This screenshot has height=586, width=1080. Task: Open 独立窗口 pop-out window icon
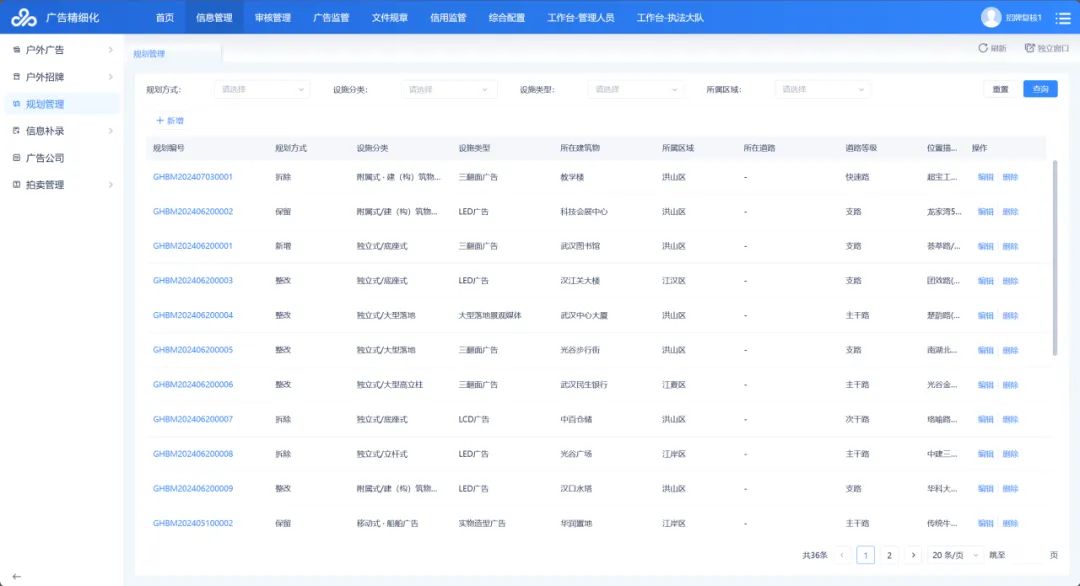pyautogui.click(x=1029, y=48)
